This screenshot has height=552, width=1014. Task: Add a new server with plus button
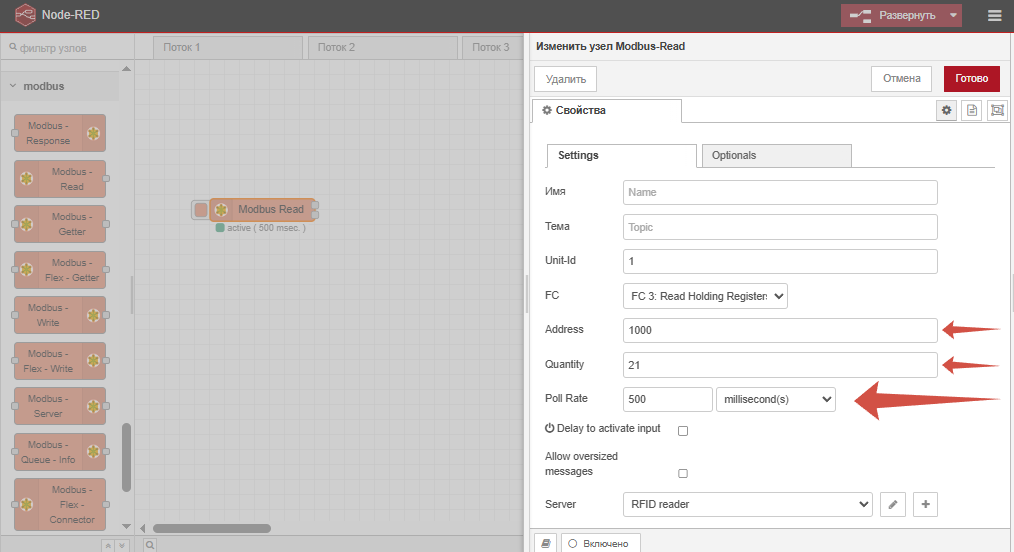click(926, 505)
